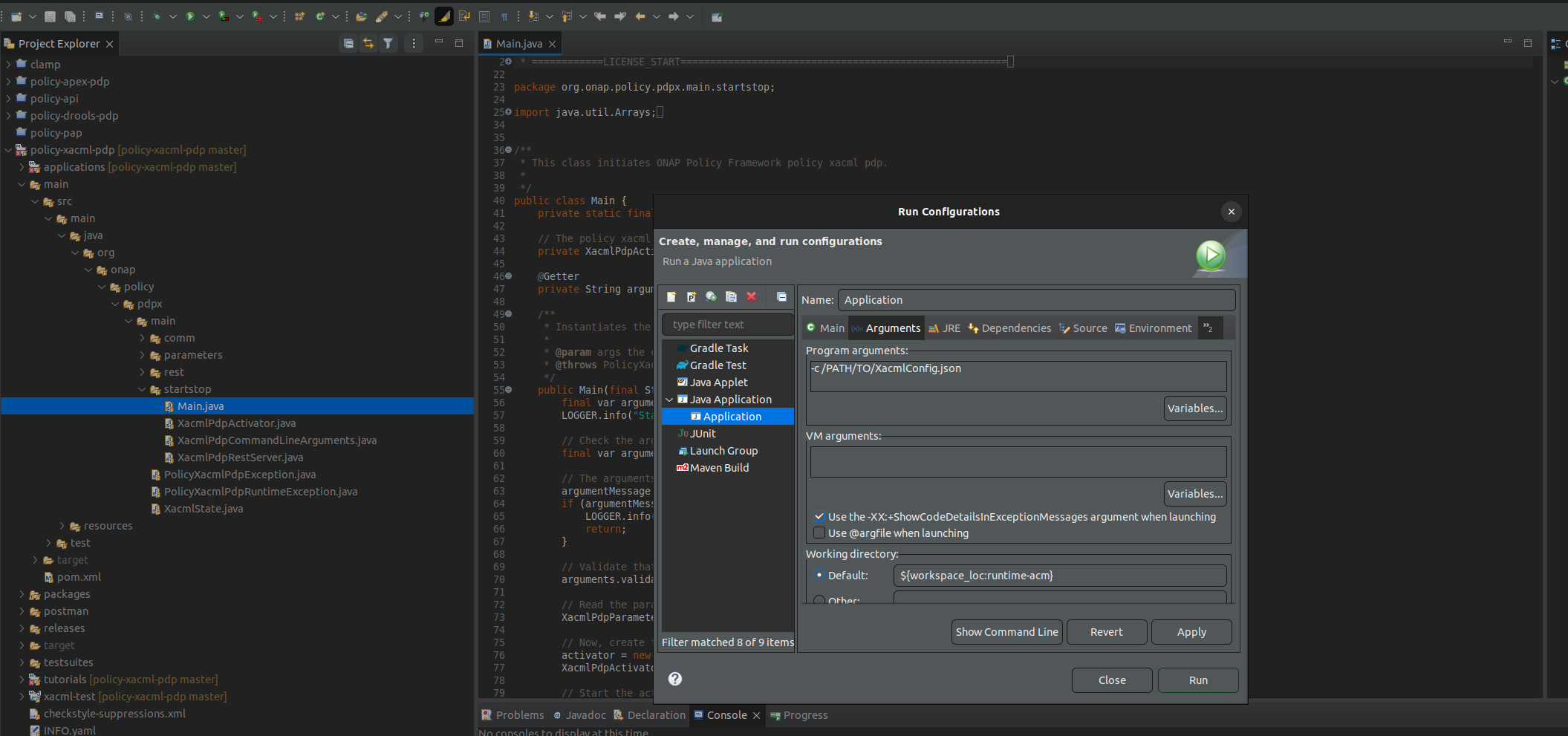Viewport: 1568px width, 736px height.
Task: Click the New wizard toolbar icon
Action: pos(16,16)
